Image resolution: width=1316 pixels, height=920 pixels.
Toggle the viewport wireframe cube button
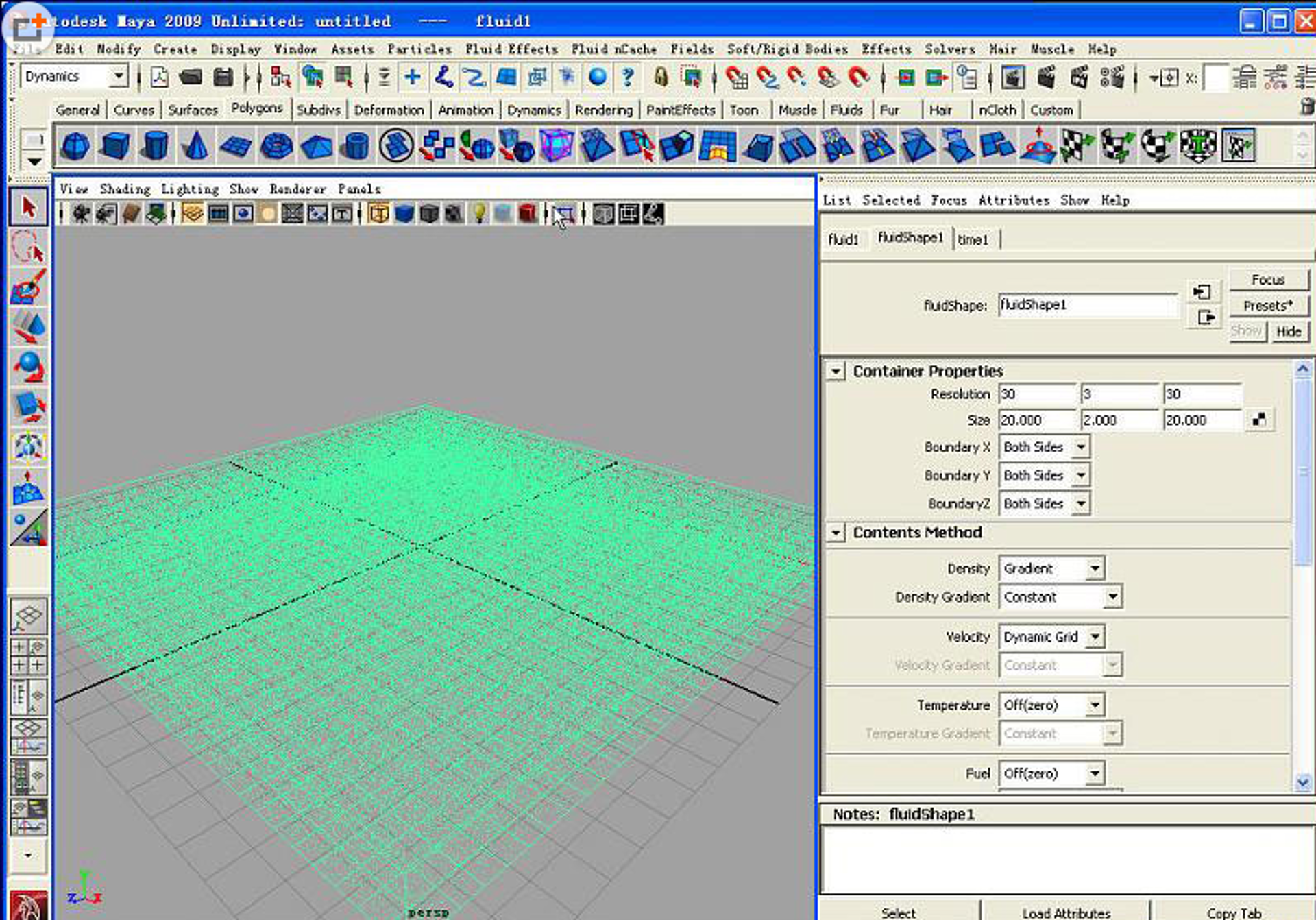379,214
